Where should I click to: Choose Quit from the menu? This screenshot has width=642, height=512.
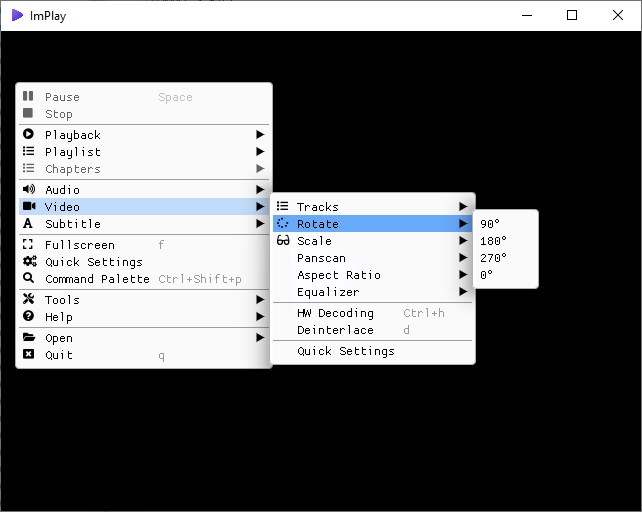(x=144, y=355)
